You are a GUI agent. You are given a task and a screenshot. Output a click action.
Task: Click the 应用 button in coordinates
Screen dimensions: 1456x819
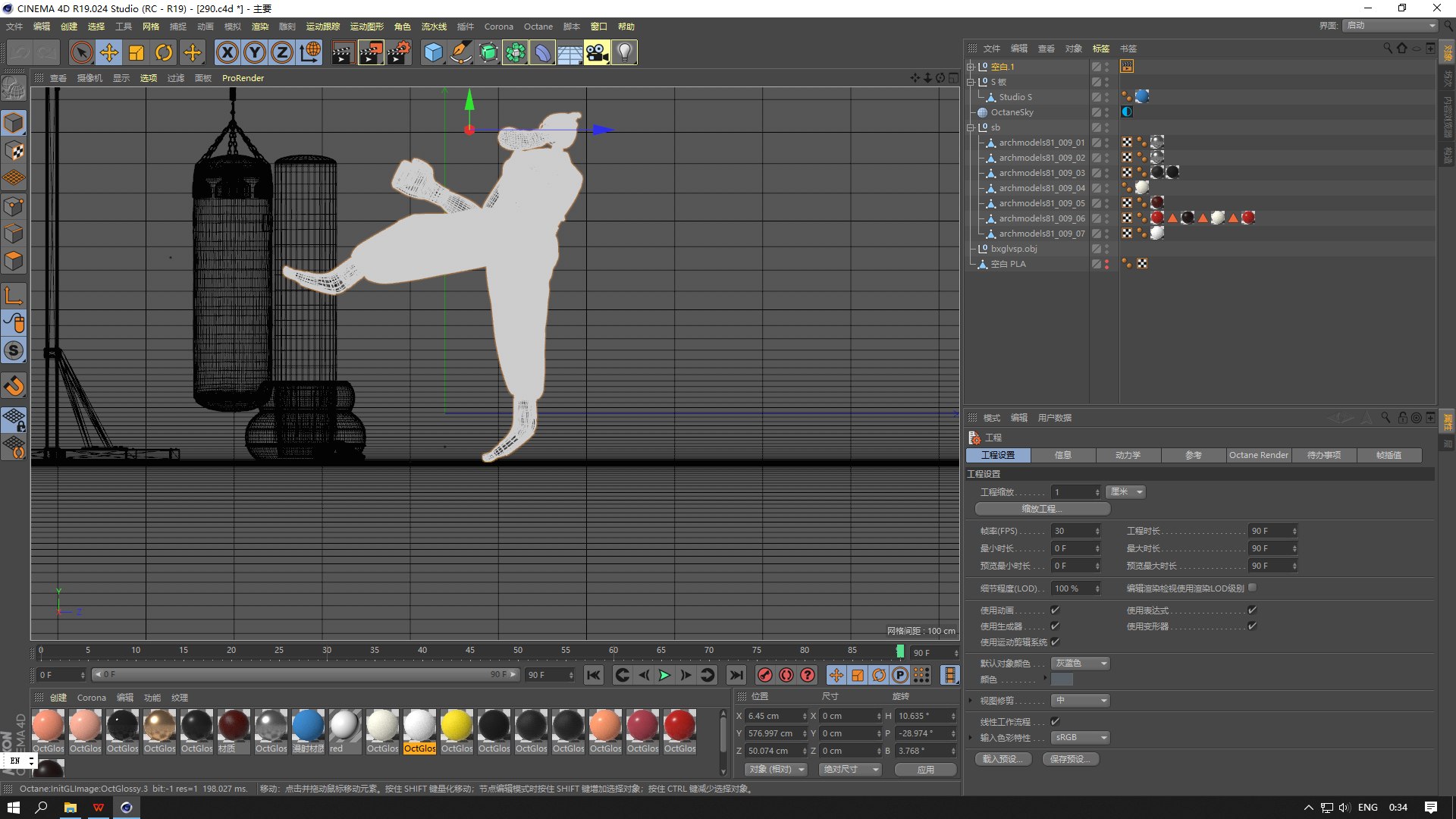925,770
